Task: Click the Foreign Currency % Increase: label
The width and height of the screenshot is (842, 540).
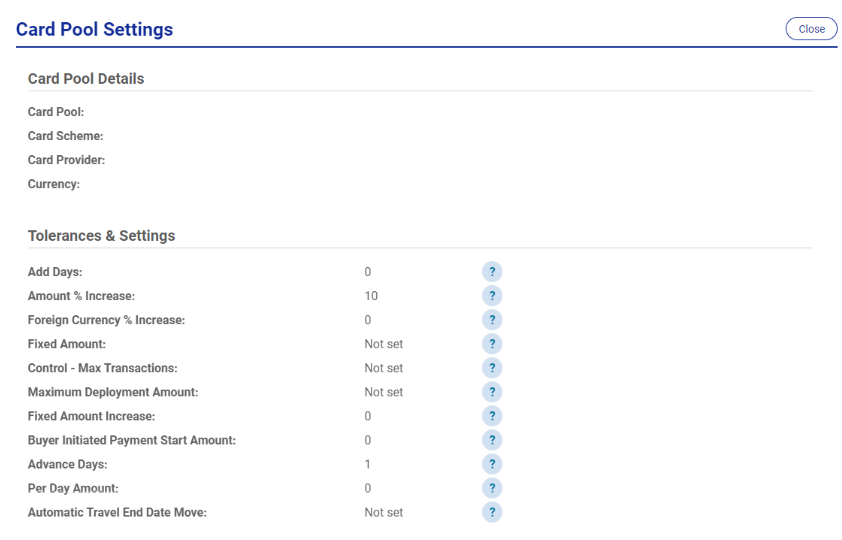Action: (106, 320)
